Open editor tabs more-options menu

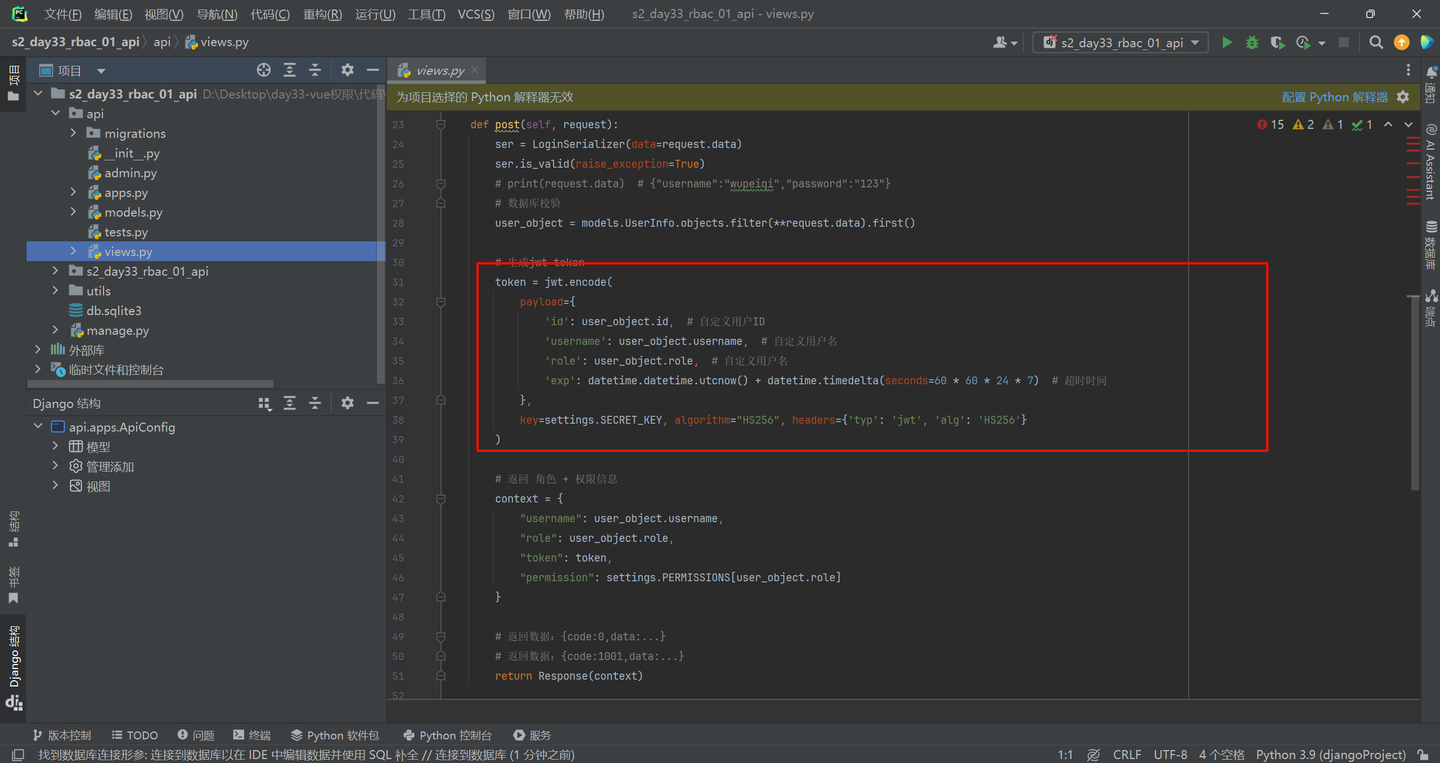1408,70
